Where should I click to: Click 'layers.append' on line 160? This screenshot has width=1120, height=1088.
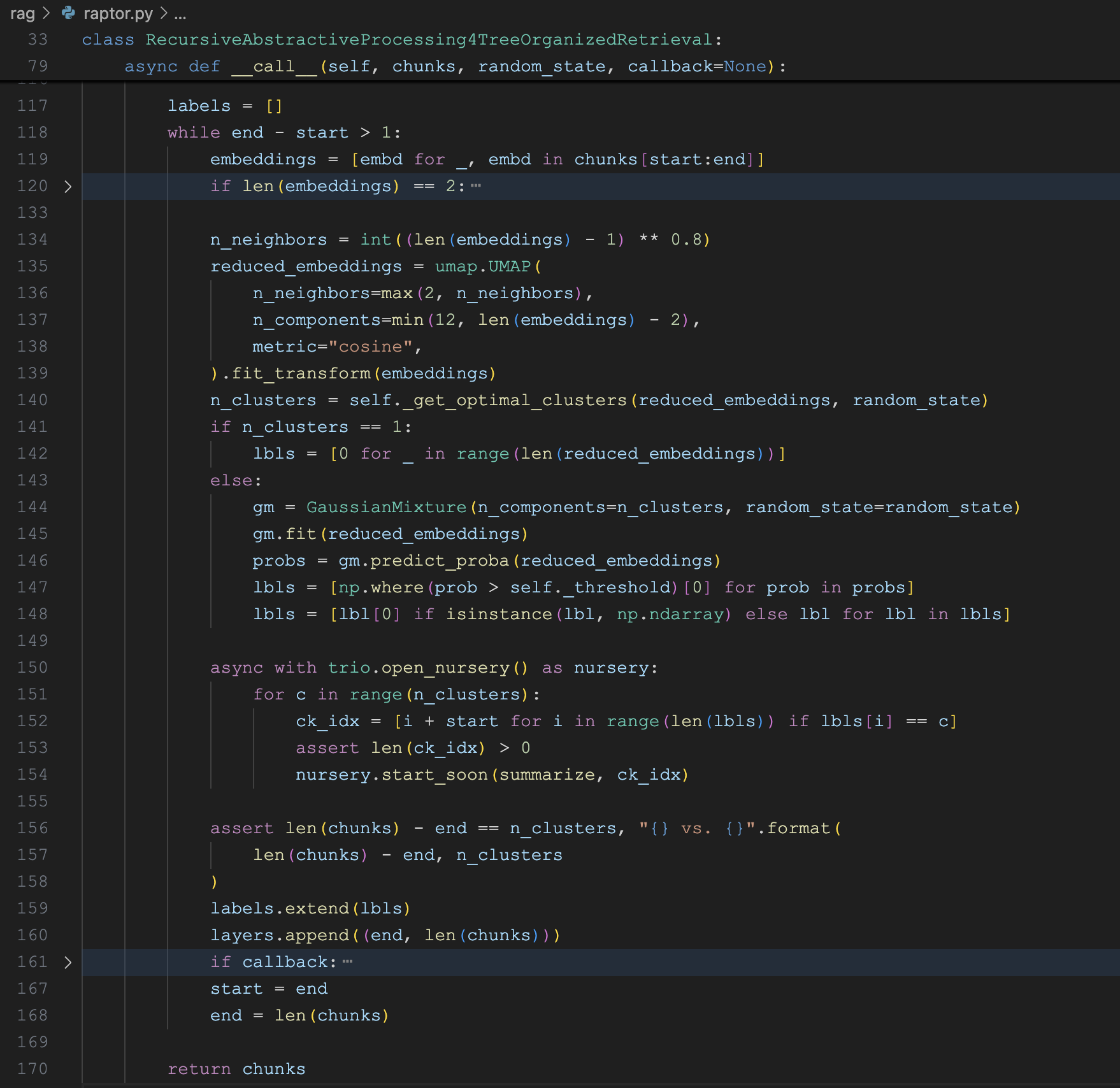point(280,935)
